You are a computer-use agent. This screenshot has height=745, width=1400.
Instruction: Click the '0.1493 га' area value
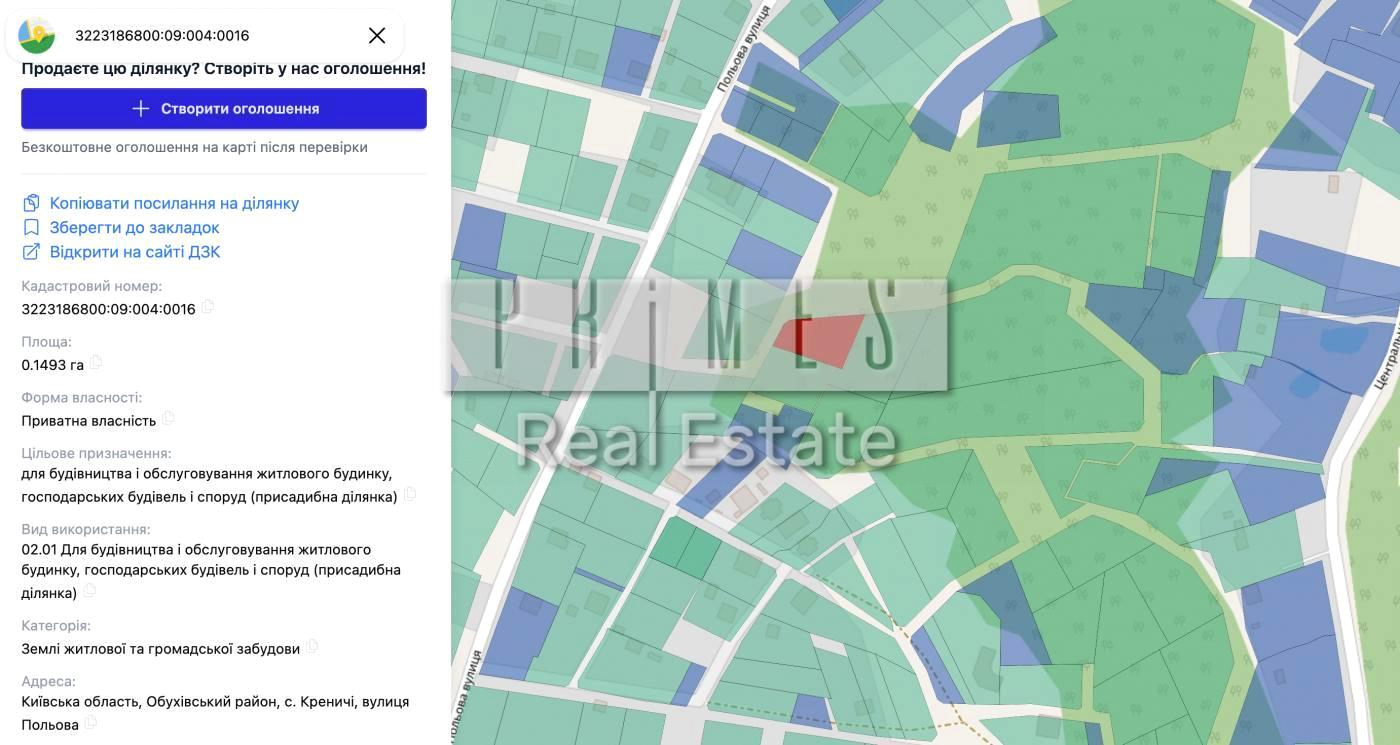coord(53,365)
